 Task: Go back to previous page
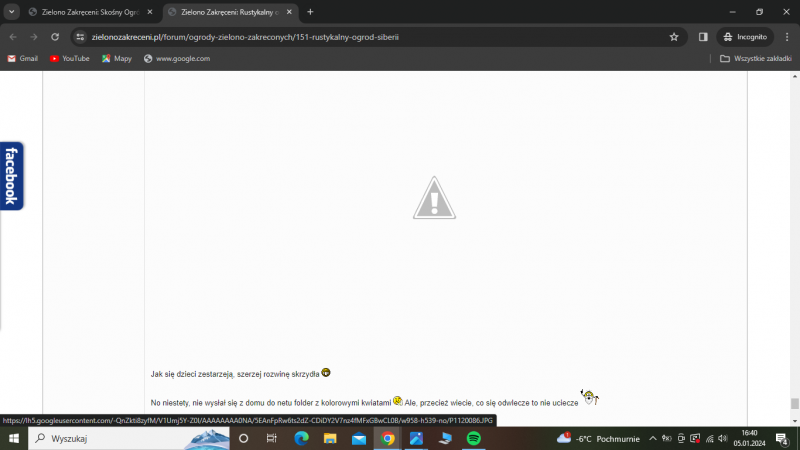tap(13, 36)
